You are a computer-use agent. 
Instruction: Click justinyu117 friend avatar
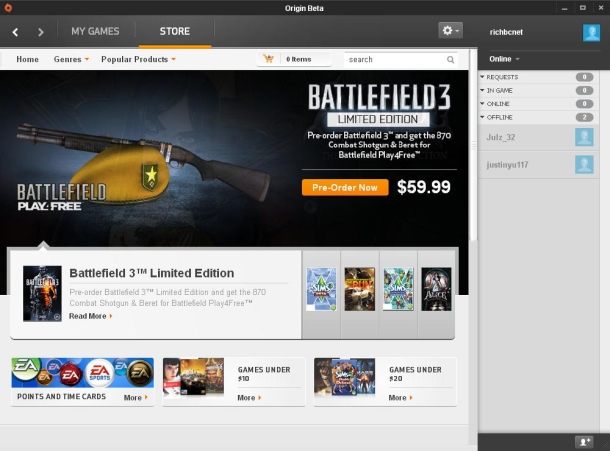click(x=584, y=165)
